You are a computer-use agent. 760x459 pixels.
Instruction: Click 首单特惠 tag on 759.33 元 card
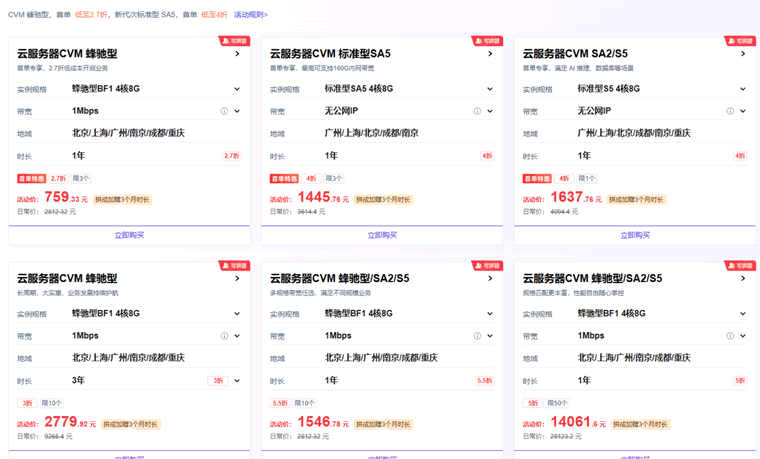[x=32, y=178]
